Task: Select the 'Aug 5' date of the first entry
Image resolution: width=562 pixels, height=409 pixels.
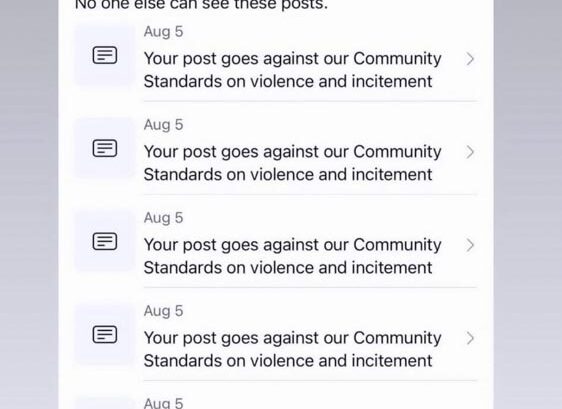Action: pos(163,32)
